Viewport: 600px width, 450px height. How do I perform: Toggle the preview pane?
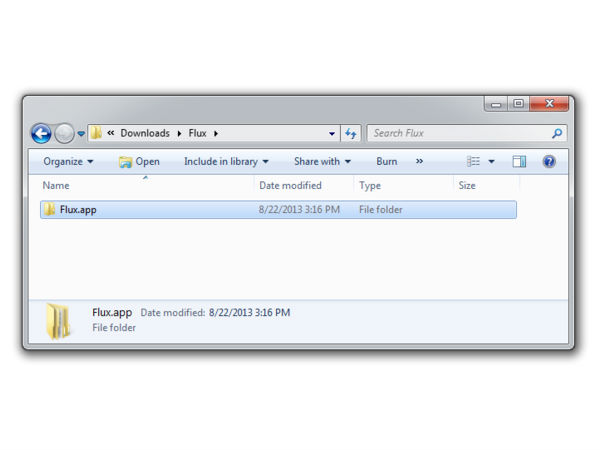coord(519,161)
